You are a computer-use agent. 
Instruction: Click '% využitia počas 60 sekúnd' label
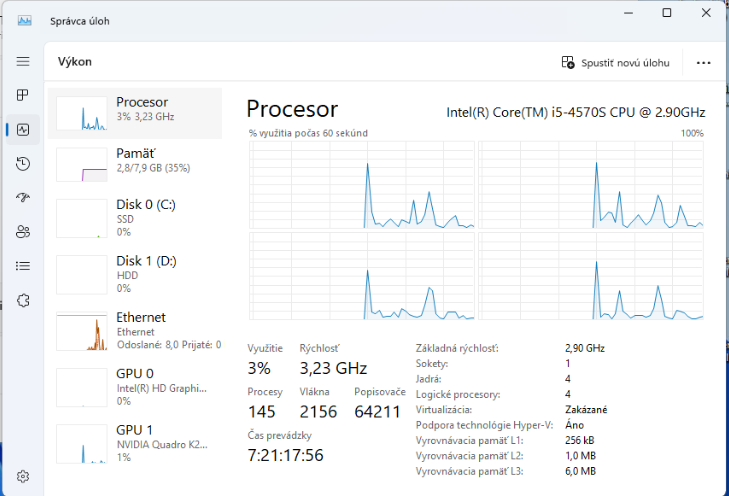(x=308, y=133)
